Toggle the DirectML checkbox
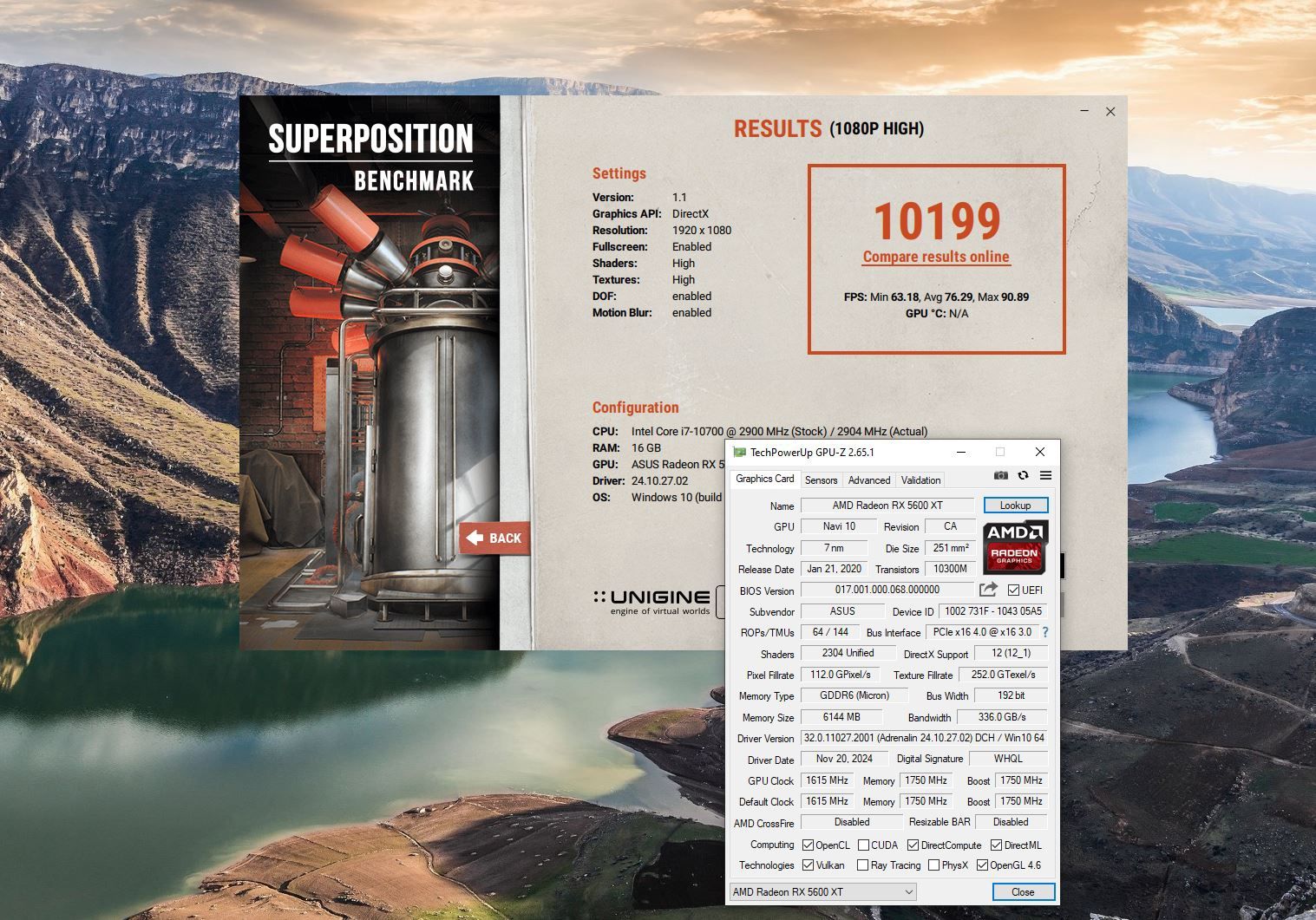This screenshot has width=1316, height=920. point(996,845)
